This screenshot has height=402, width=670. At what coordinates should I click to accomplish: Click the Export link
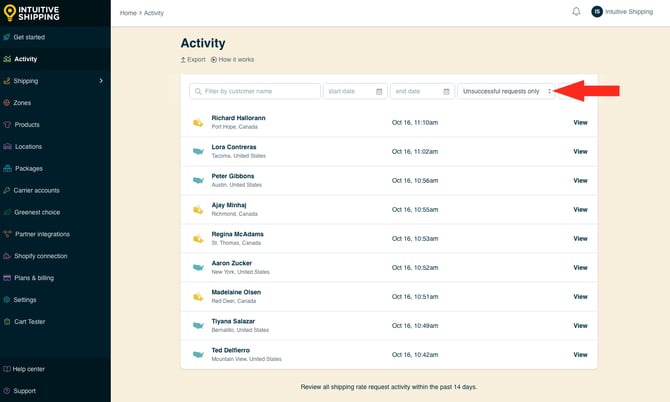(x=193, y=60)
